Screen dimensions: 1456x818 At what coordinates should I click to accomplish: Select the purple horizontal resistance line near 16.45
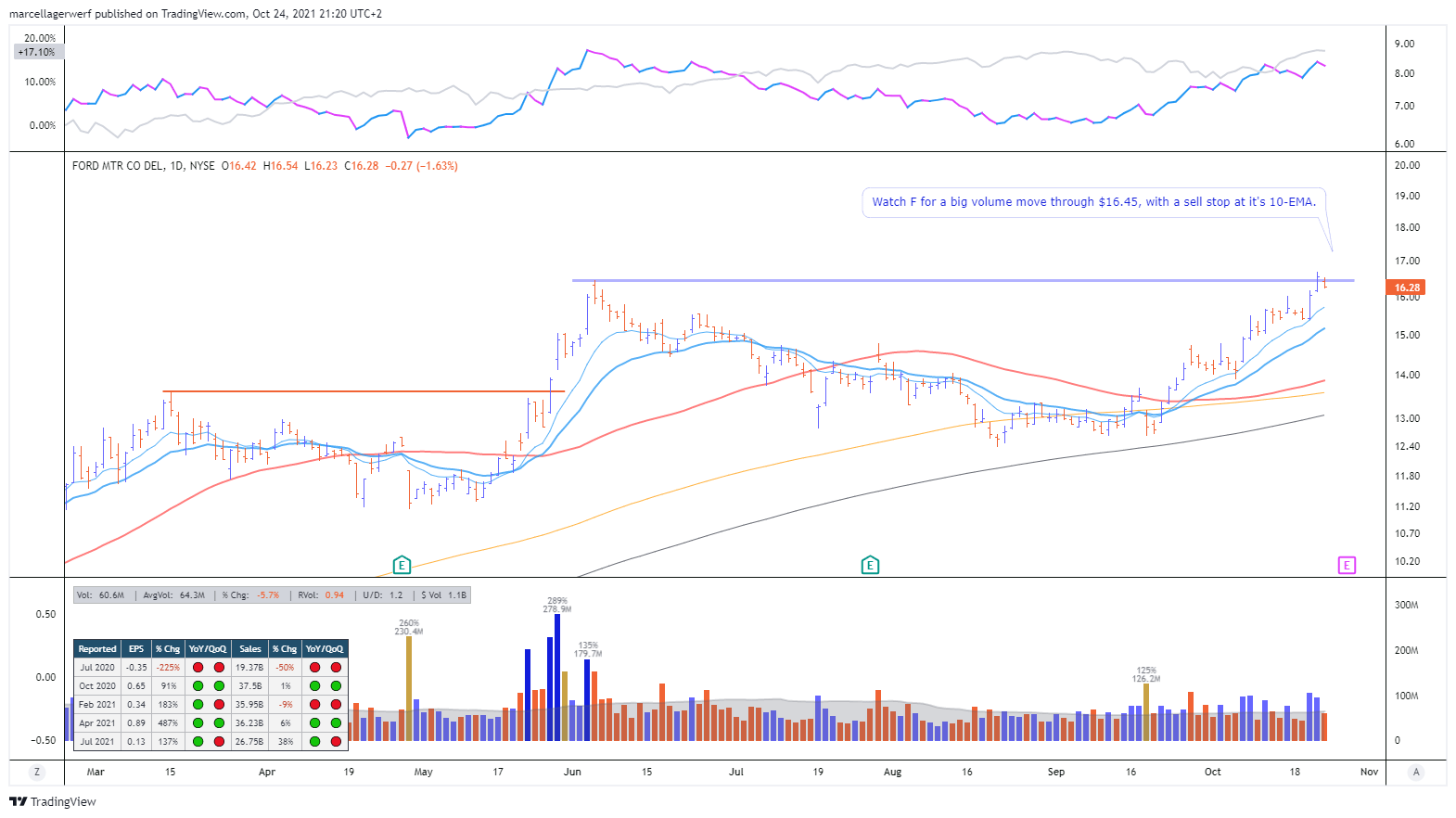(963, 280)
